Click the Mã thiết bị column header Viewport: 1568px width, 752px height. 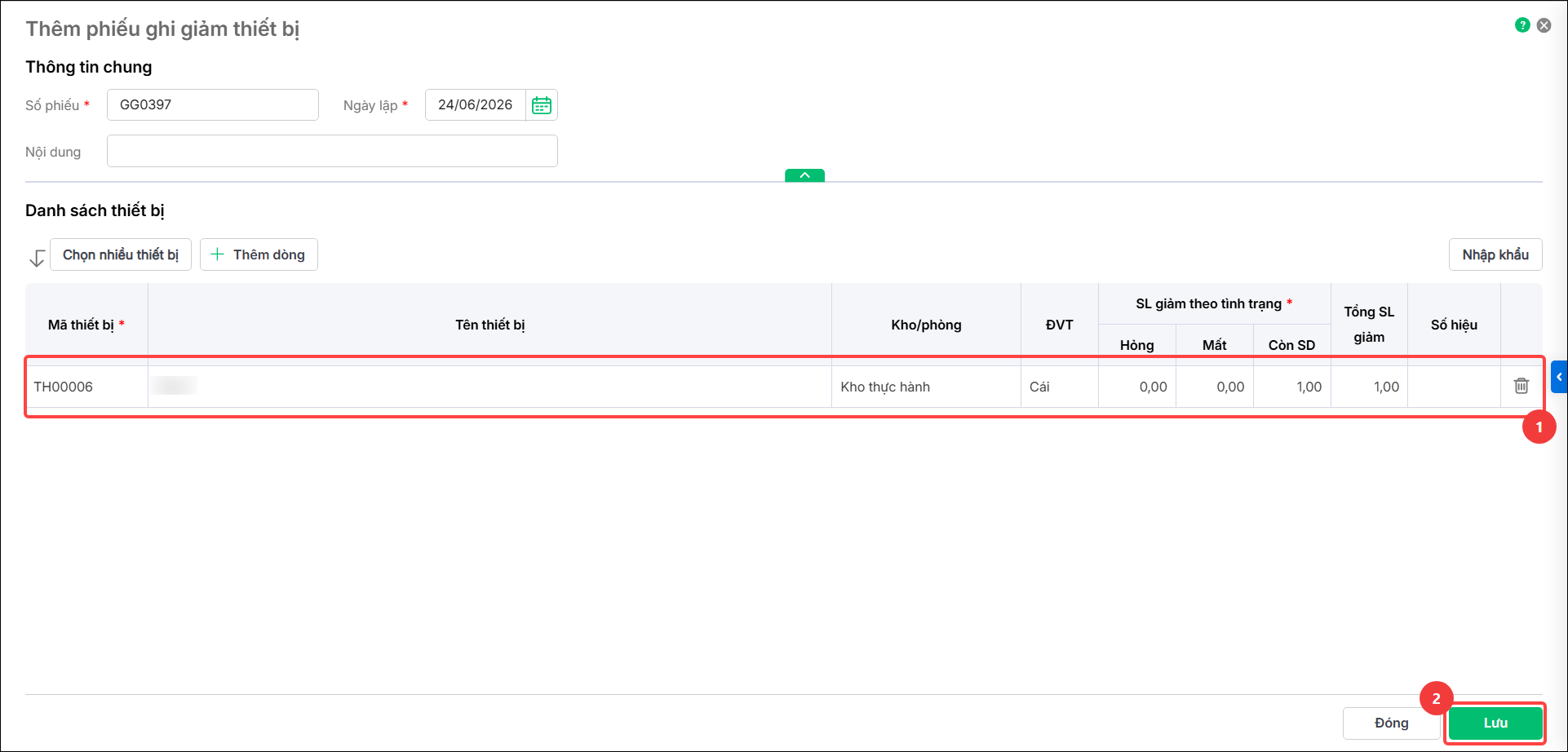coord(86,325)
